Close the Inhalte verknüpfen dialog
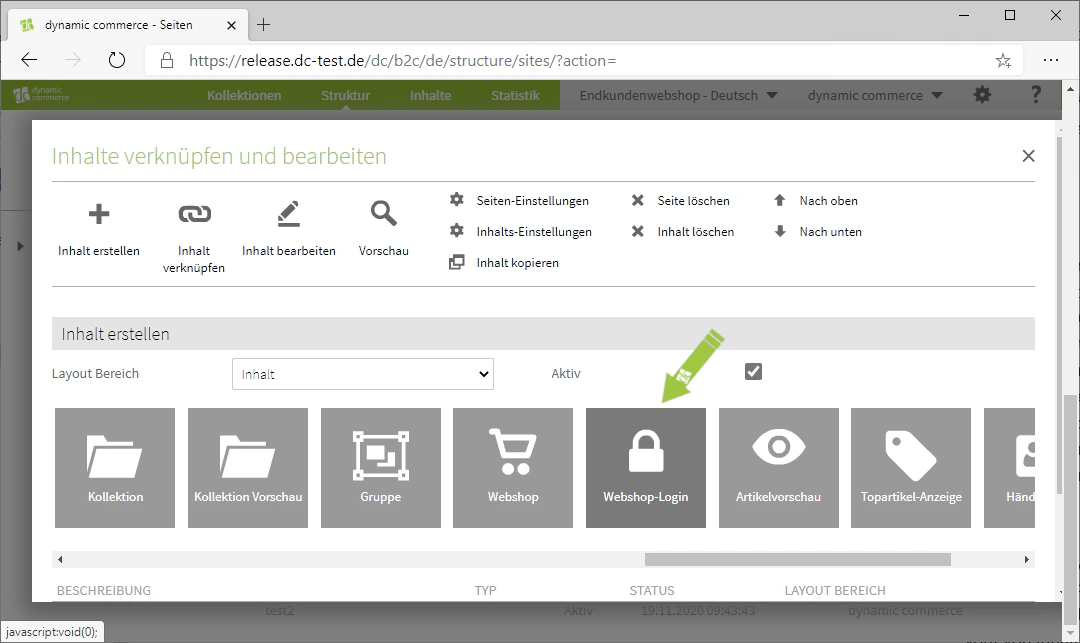The image size is (1080, 643). pyautogui.click(x=1028, y=156)
